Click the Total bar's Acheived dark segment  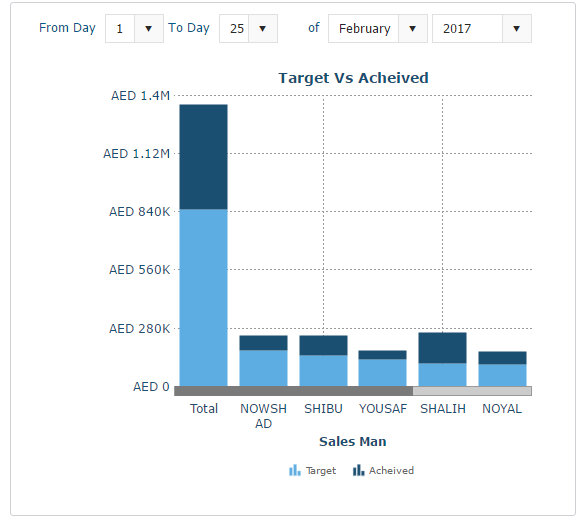pos(203,157)
